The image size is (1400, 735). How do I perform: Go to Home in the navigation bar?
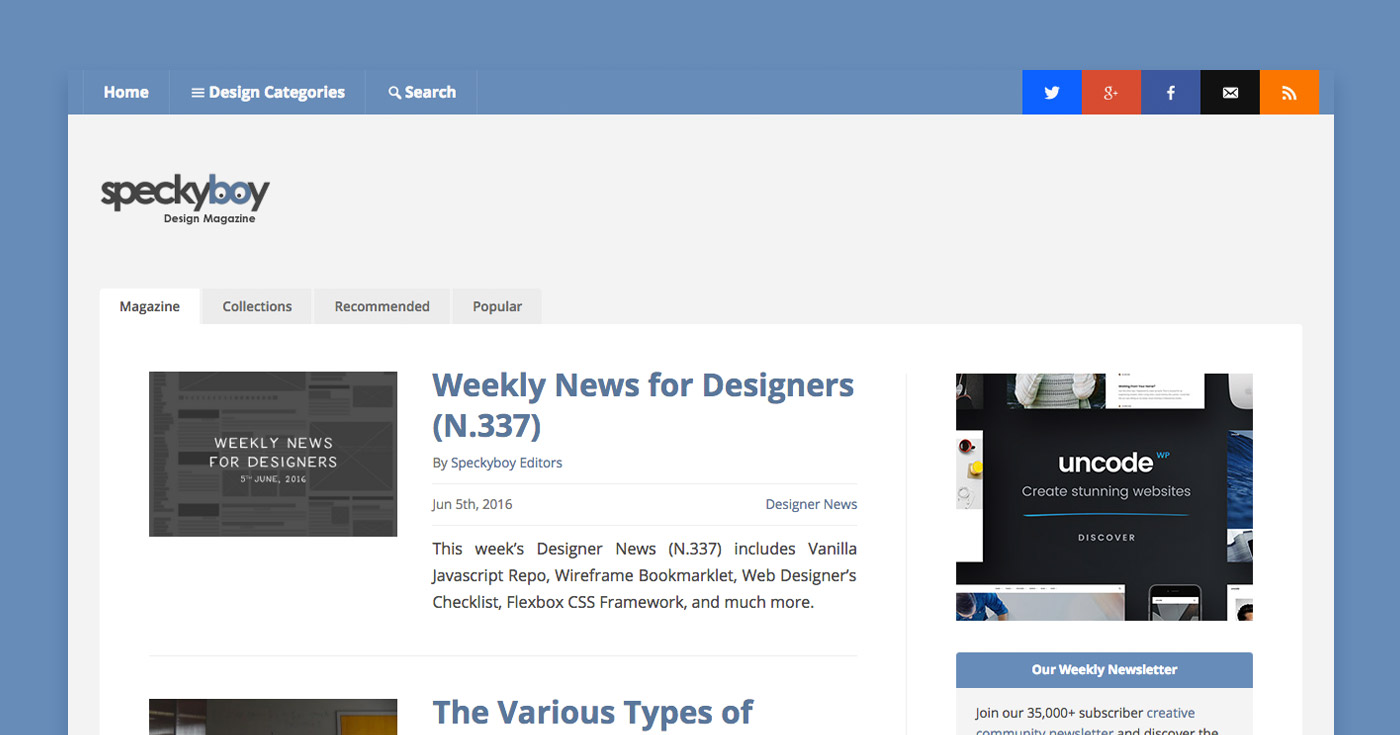[x=126, y=91]
